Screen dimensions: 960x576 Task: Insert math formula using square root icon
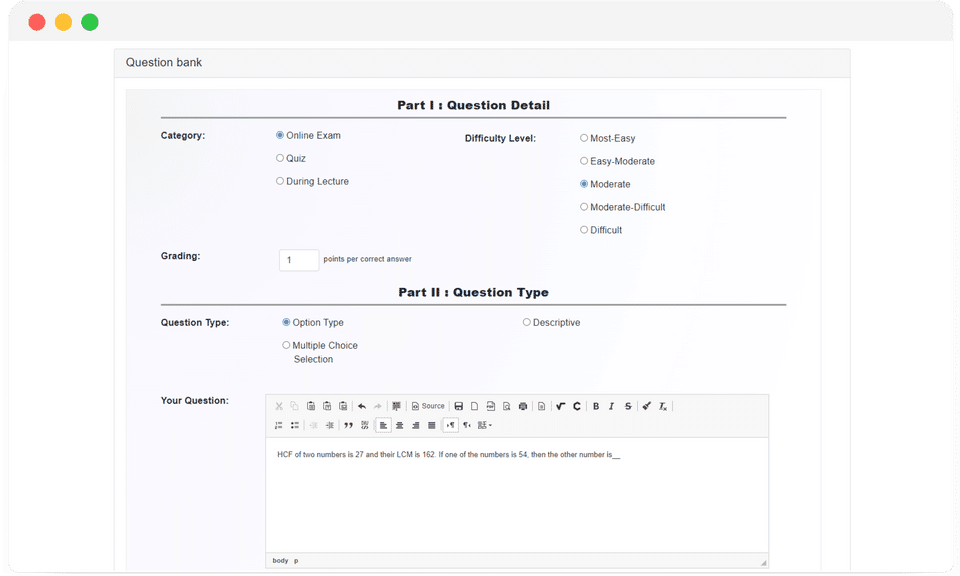pos(560,406)
